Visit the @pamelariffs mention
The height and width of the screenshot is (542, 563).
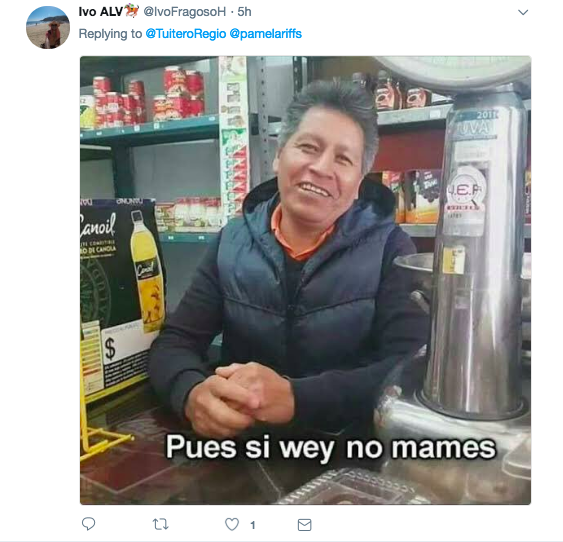pos(265,34)
